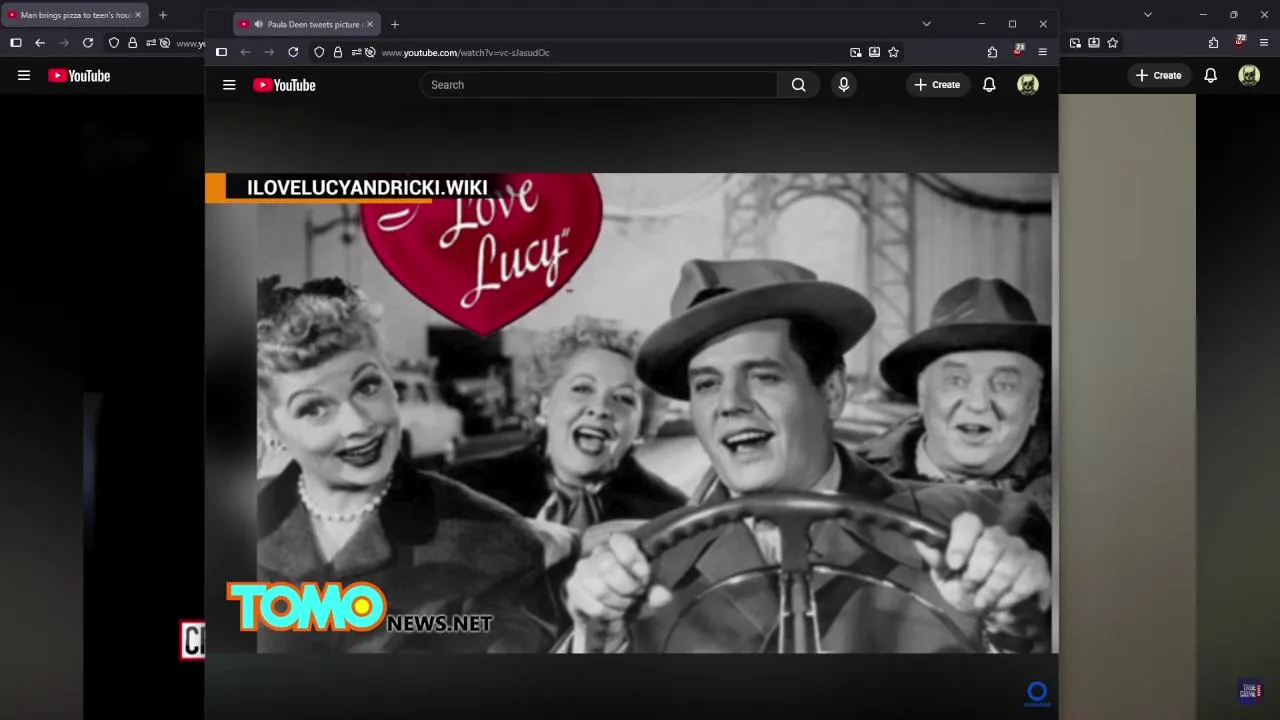Click Create button in the front window
Viewport: 1280px width, 720px height.
tap(937, 85)
